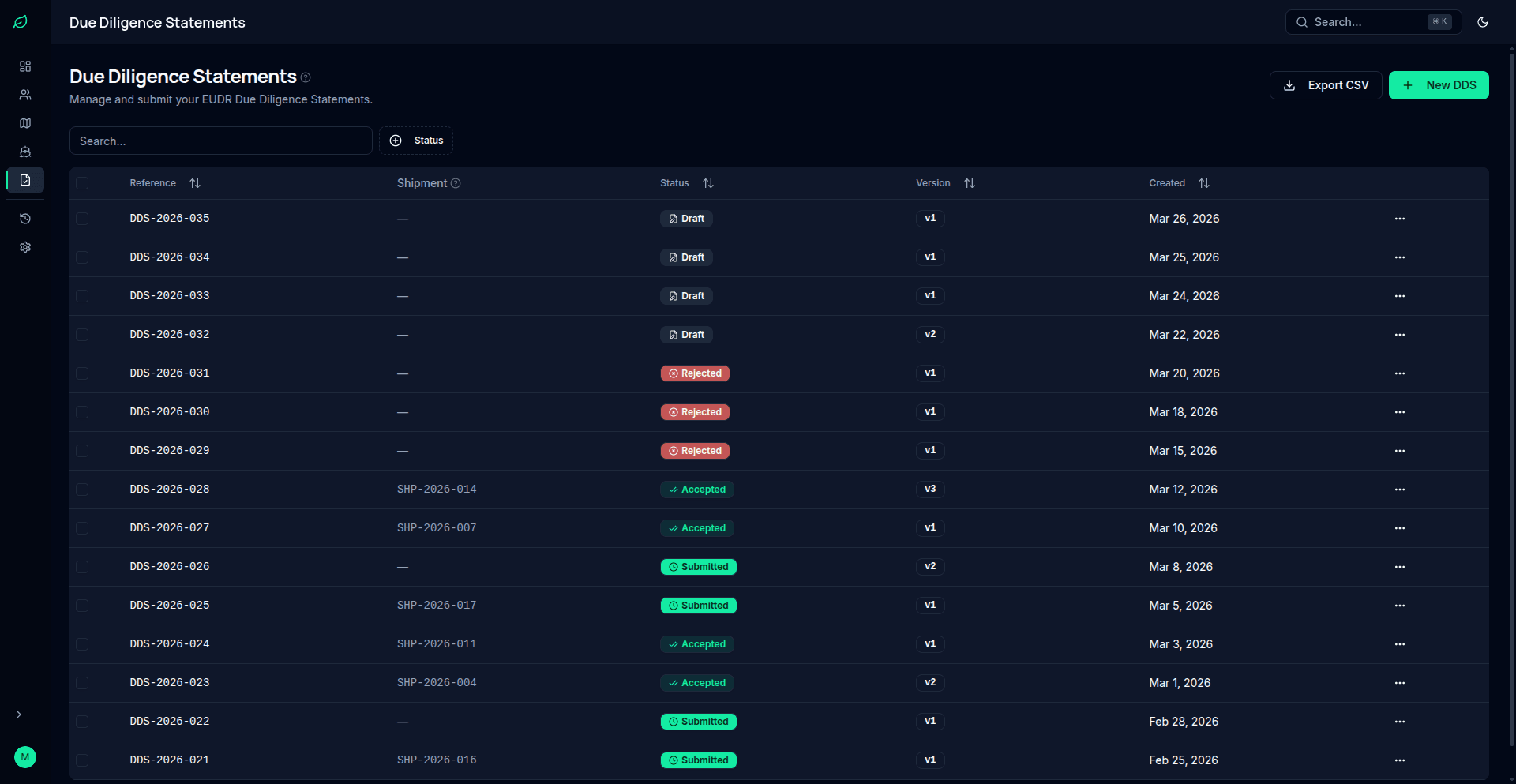Check the select-all checkbox in table header
The width and height of the screenshot is (1516, 784).
point(82,183)
